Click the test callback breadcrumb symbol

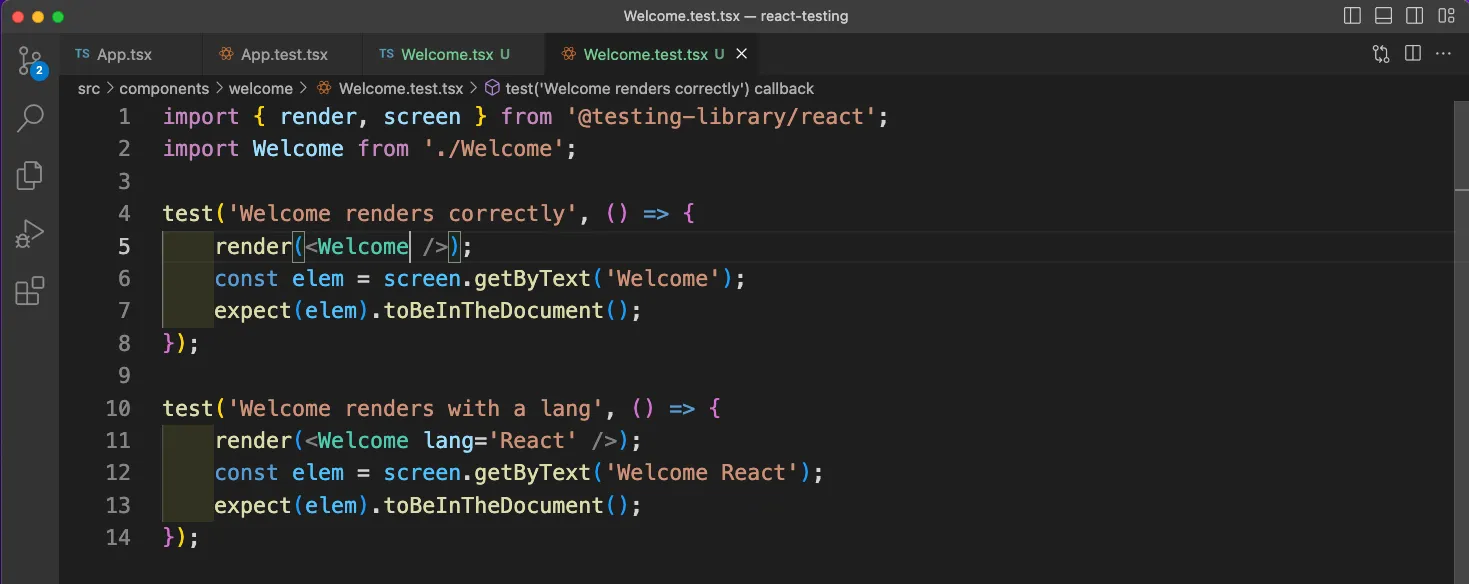[x=659, y=88]
